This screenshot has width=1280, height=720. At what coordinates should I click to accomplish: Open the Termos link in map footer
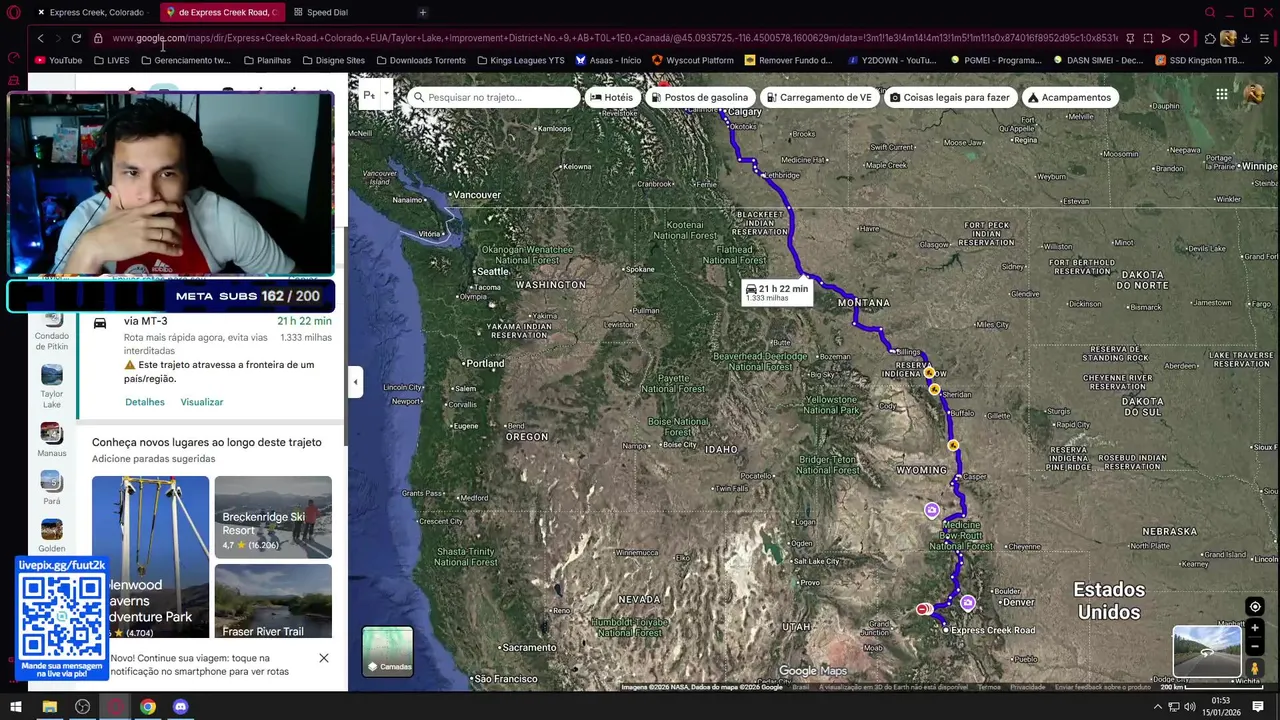click(x=989, y=687)
